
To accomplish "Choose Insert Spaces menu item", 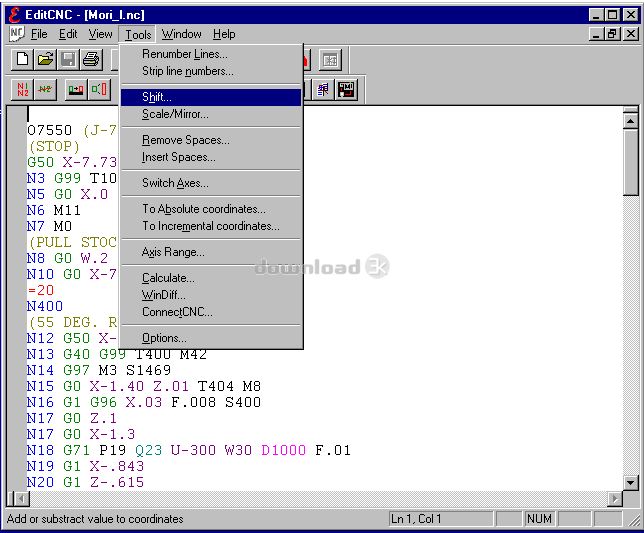I will [211, 157].
